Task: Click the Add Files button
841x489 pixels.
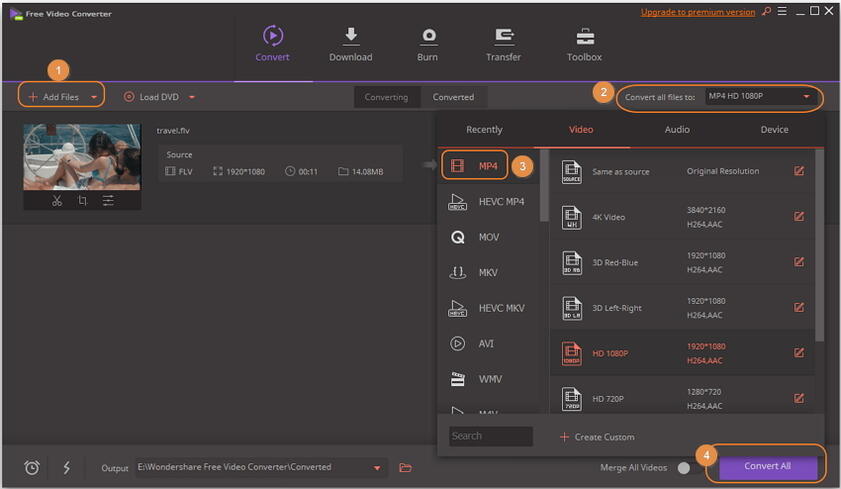Action: pyautogui.click(x=54, y=97)
